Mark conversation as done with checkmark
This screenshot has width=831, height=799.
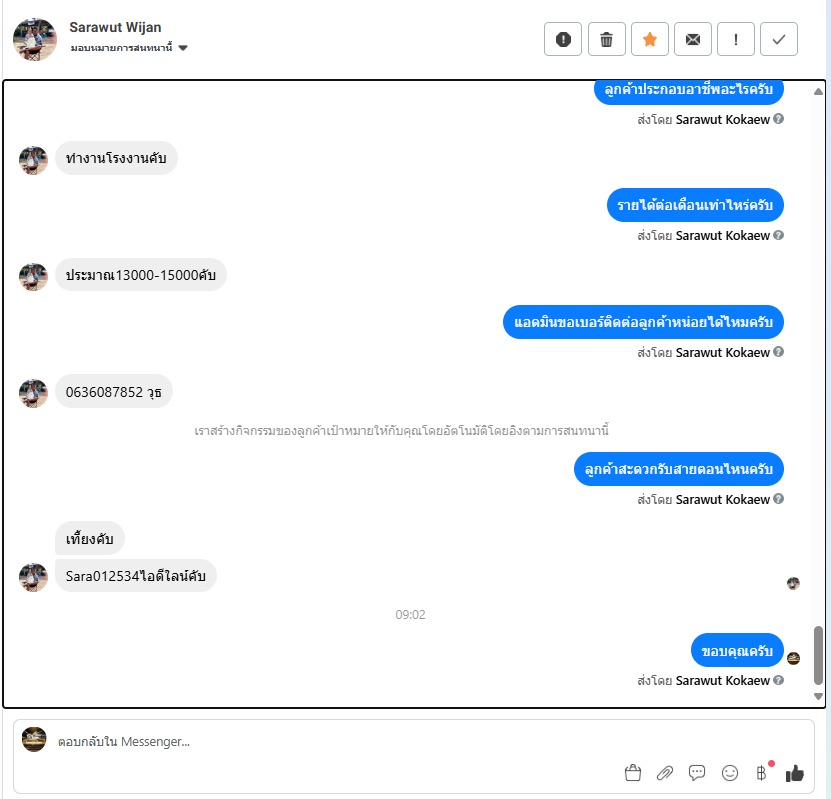coord(779,39)
